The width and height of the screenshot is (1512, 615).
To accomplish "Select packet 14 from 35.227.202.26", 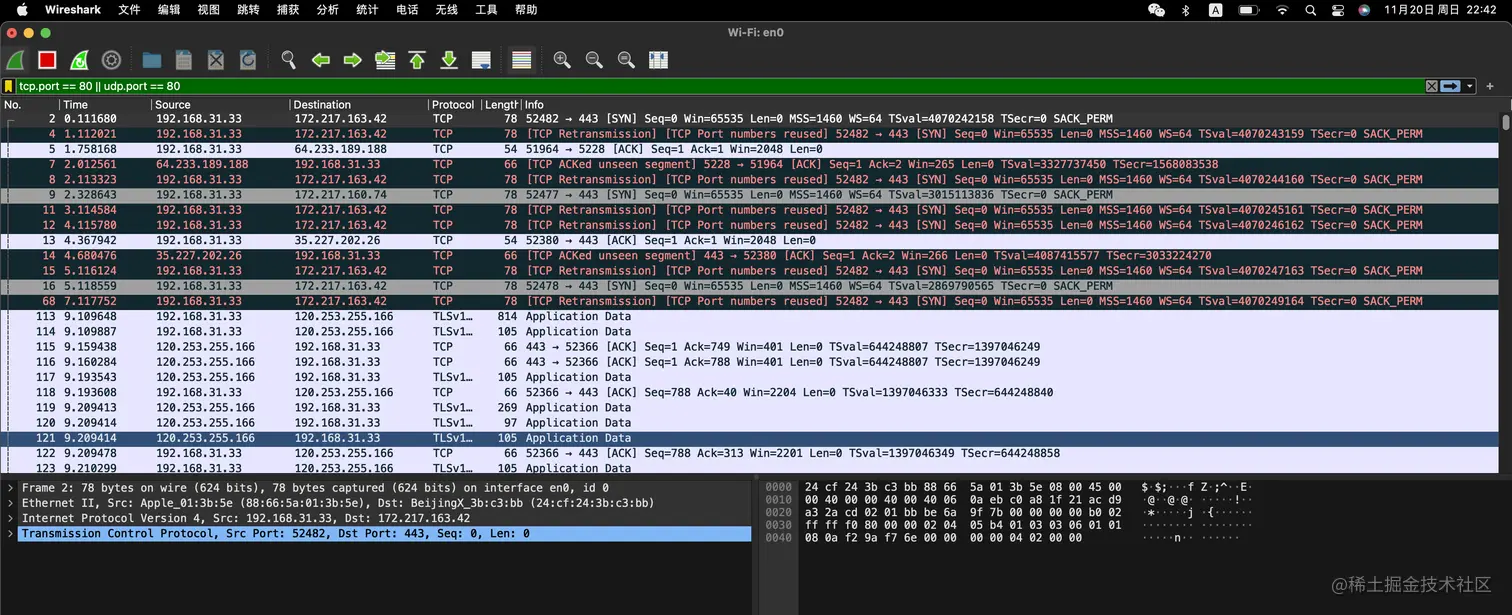I will [x=750, y=255].
